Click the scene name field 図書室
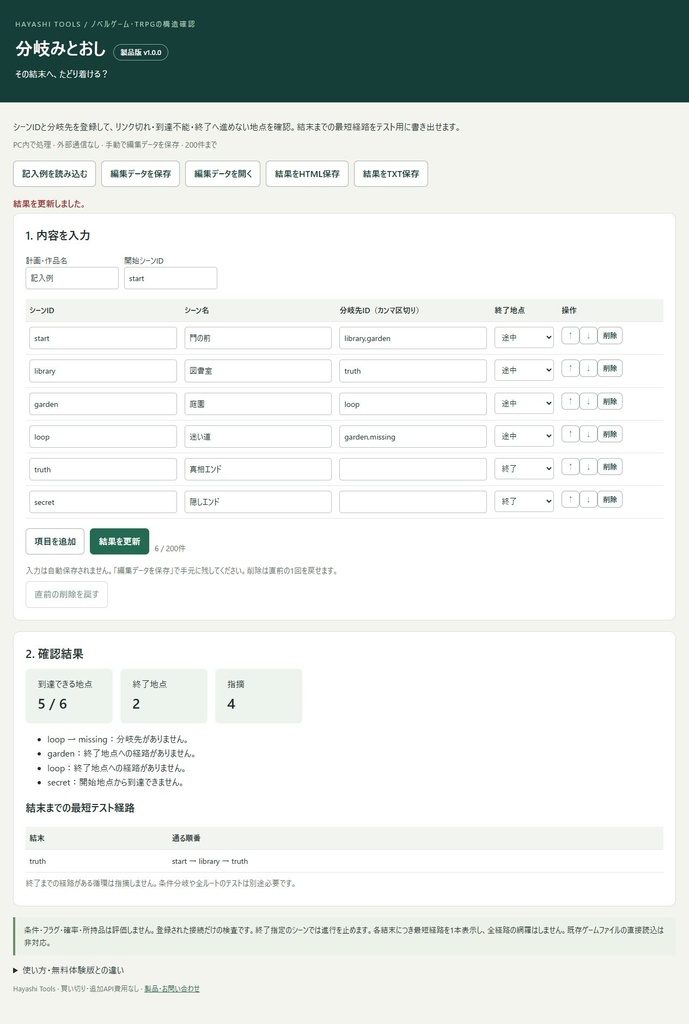 click(258, 370)
